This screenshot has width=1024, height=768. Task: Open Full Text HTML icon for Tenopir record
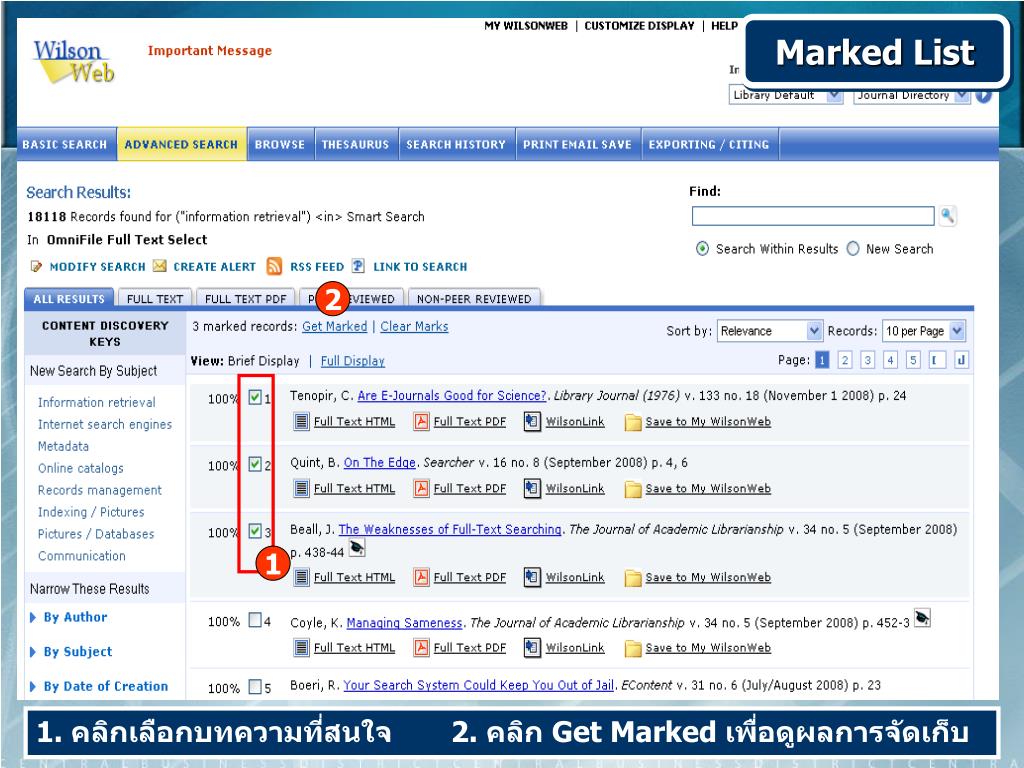301,421
